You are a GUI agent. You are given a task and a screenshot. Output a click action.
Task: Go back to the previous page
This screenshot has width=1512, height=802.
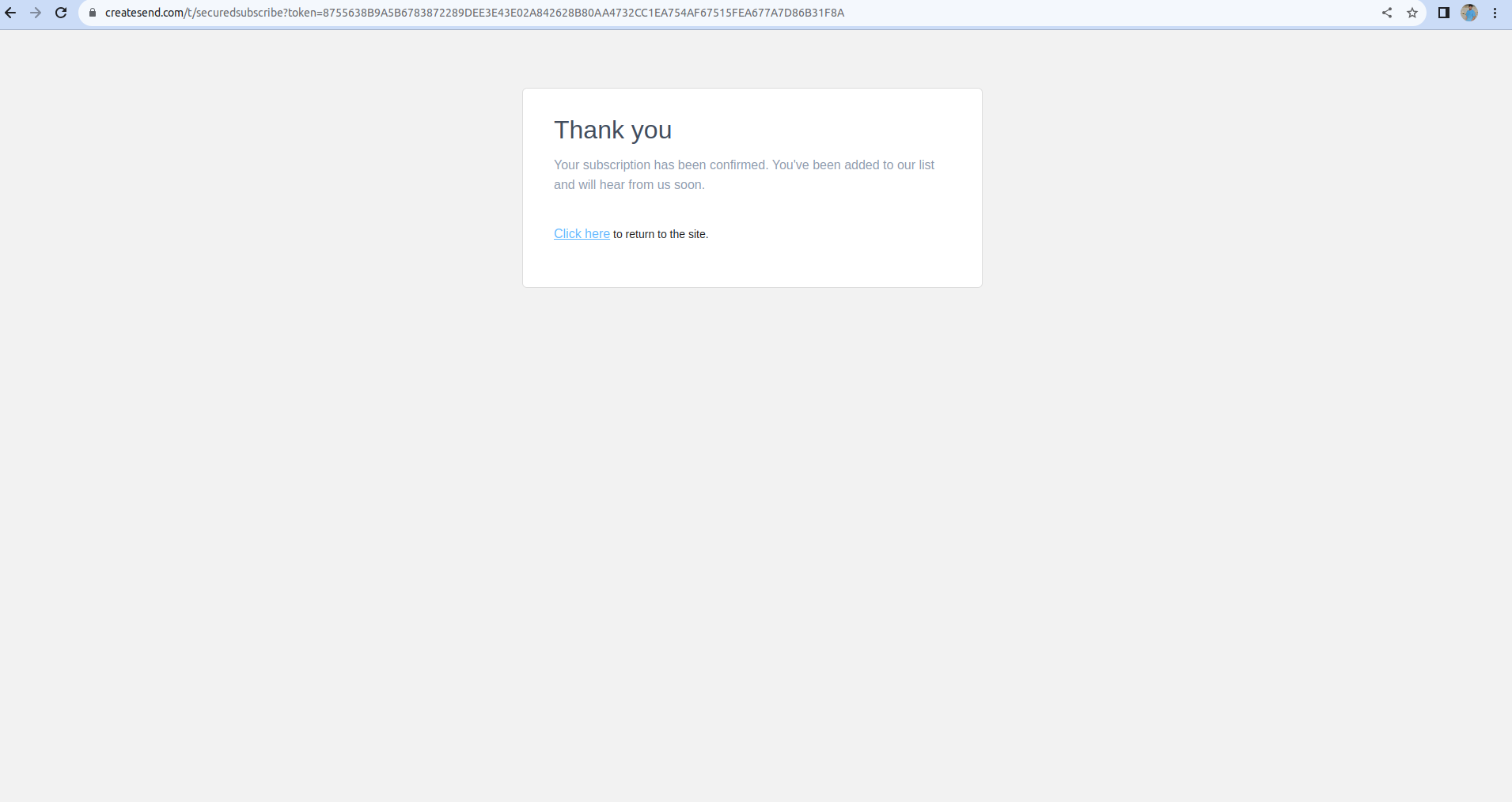(x=10, y=13)
